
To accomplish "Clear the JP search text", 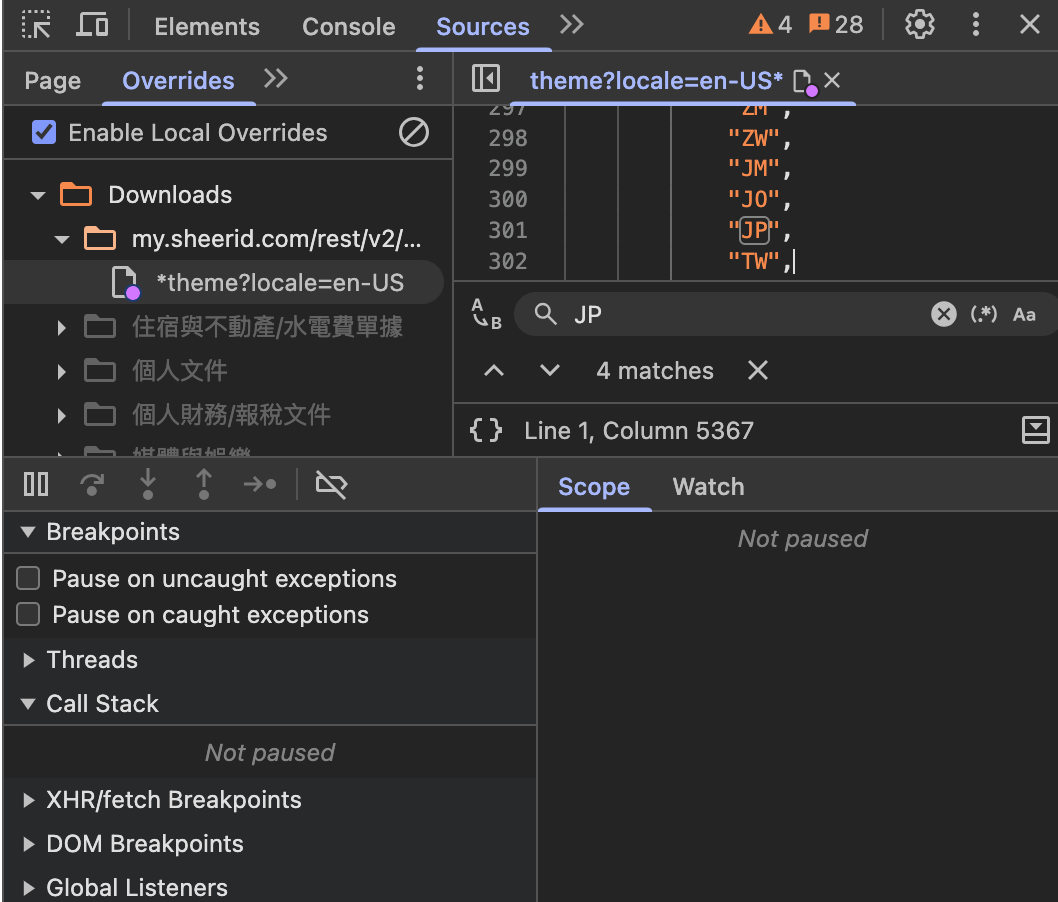I will click(943, 314).
